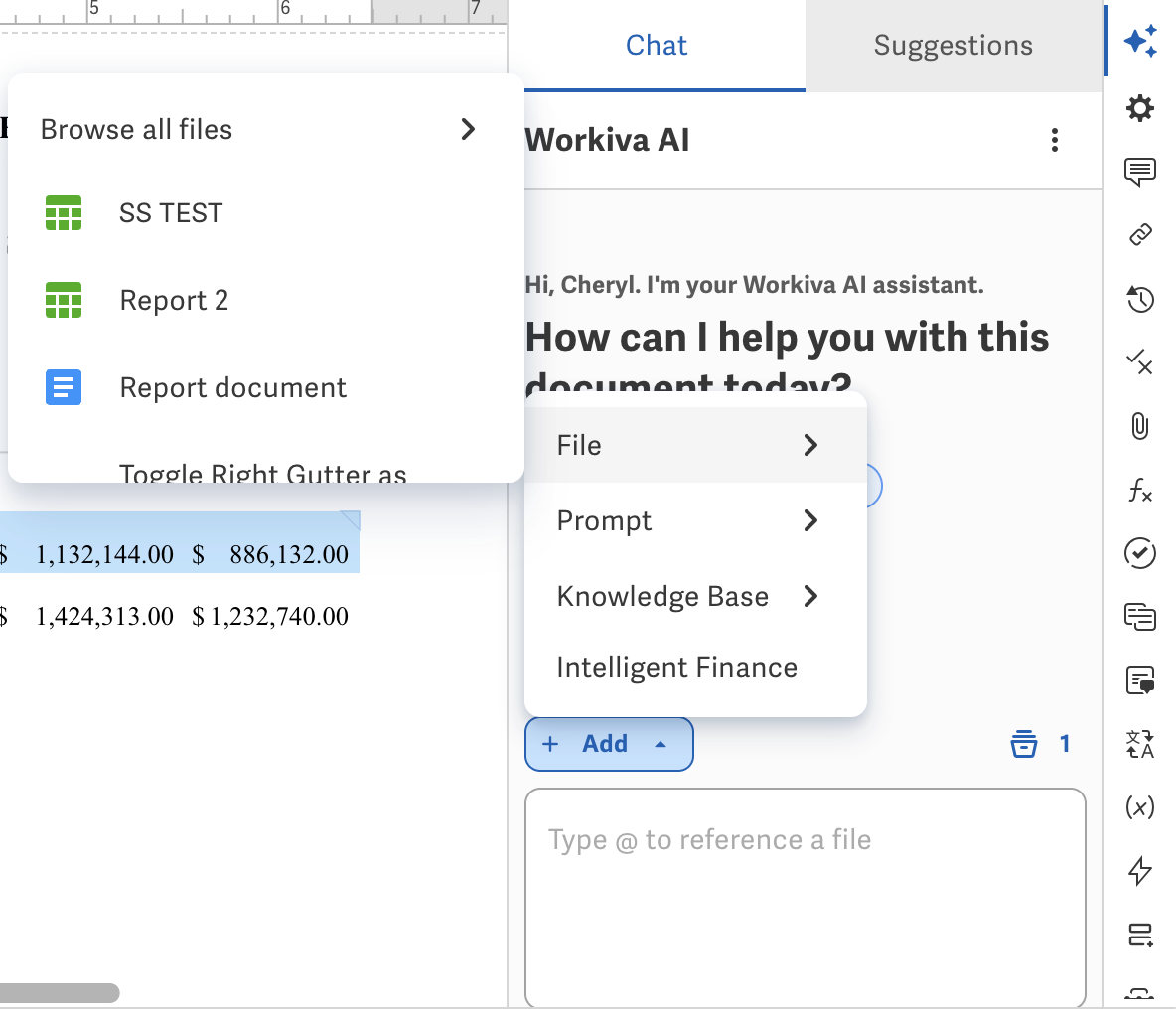Expand Browse all files submenu

pyautogui.click(x=265, y=130)
